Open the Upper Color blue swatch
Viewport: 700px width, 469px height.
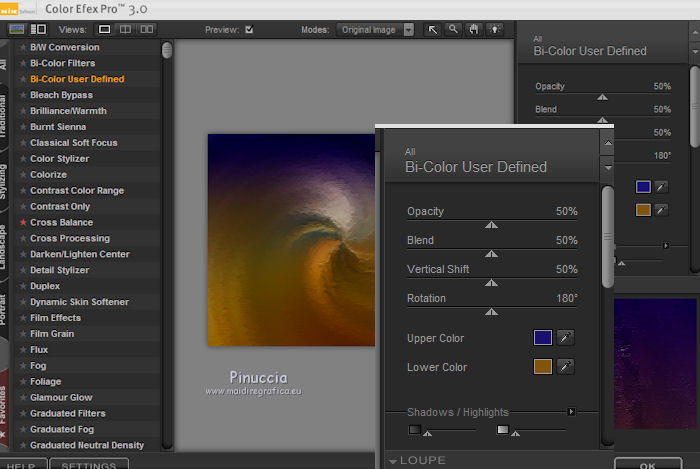click(x=542, y=338)
